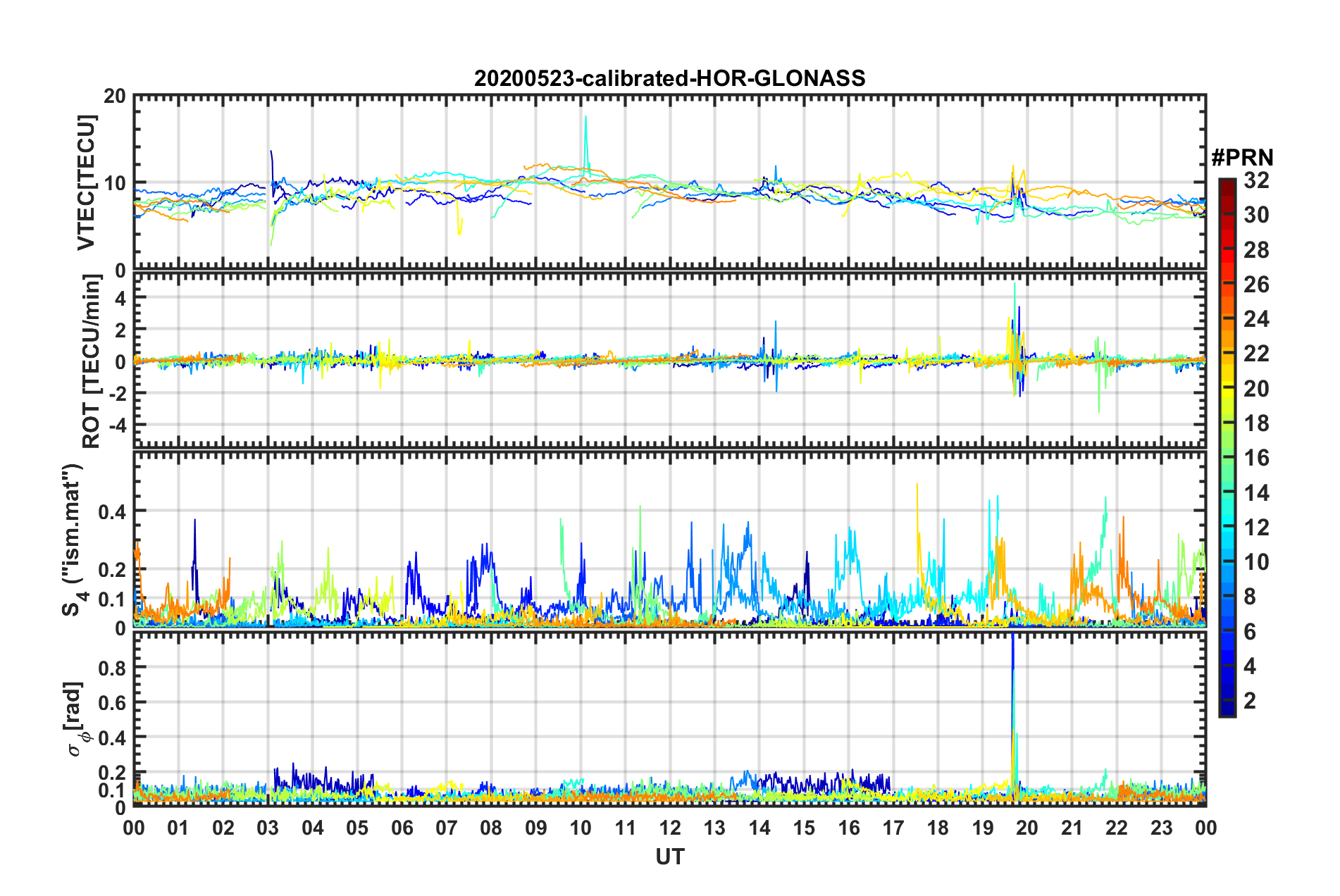Click the #PRN colorbar title
This screenshot has width=1340, height=896.
[1242, 158]
